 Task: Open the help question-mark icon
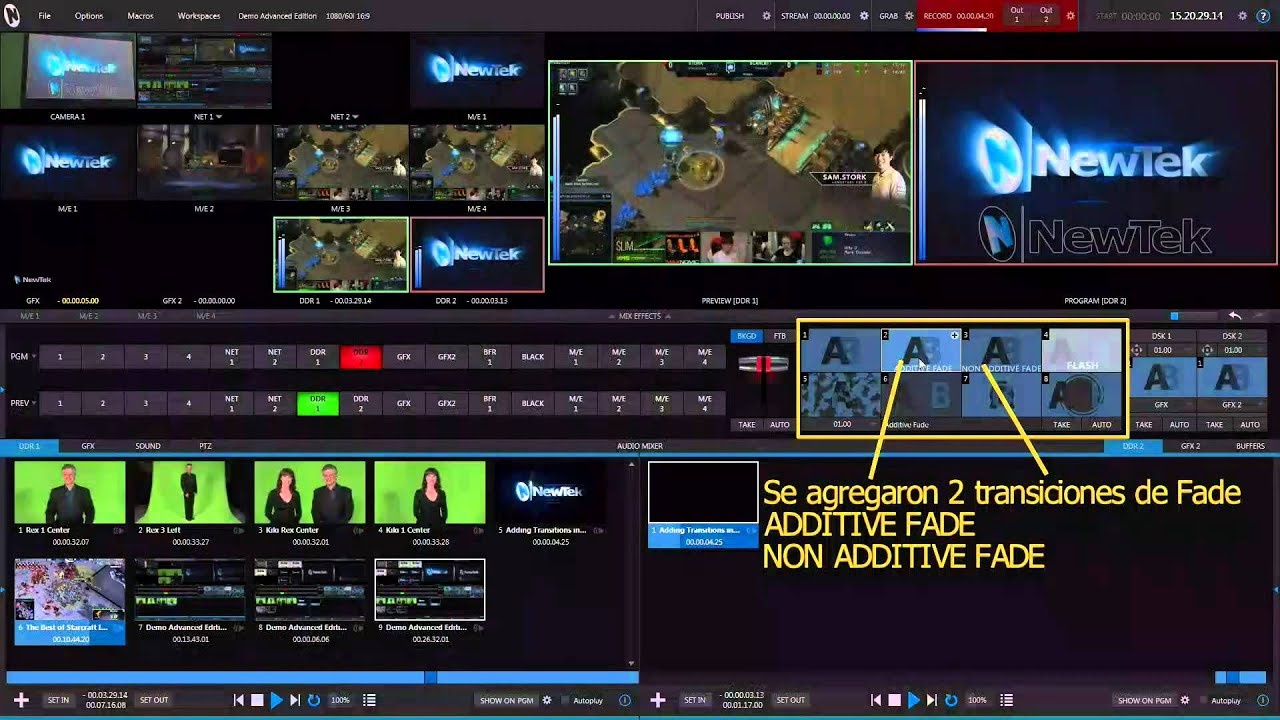coord(1263,16)
